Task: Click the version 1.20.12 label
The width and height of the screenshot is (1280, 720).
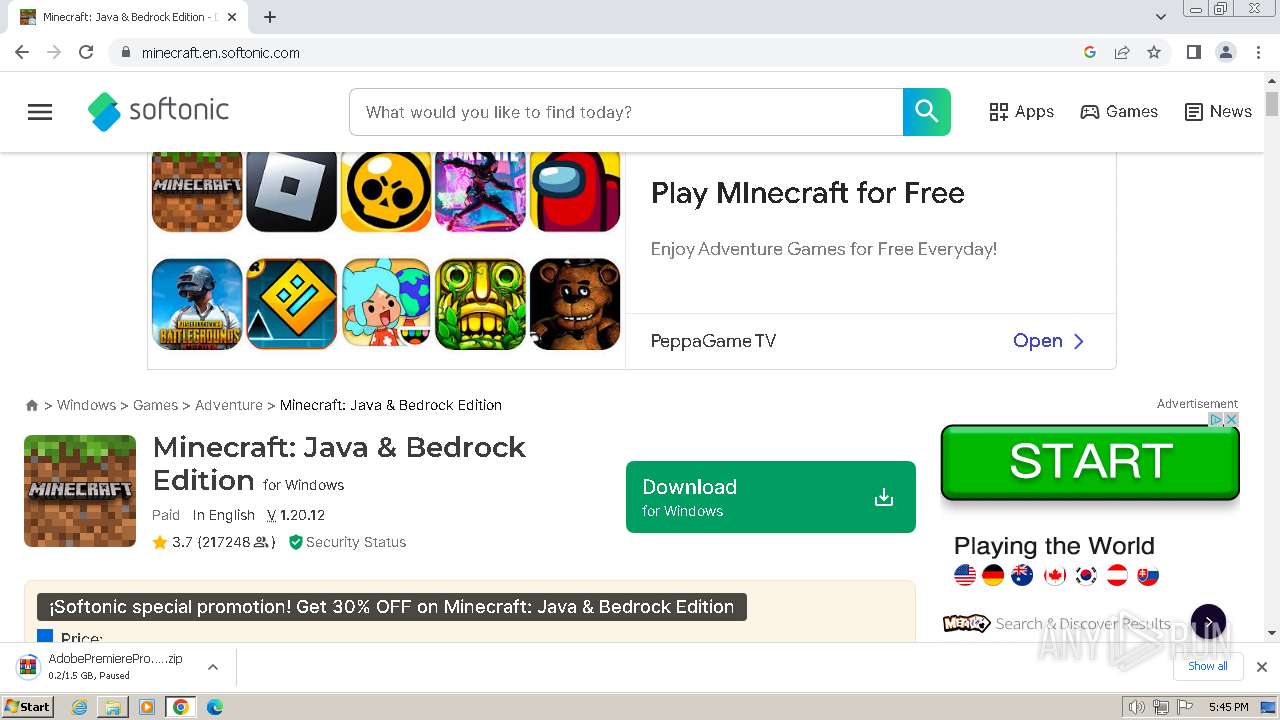Action: [x=296, y=515]
